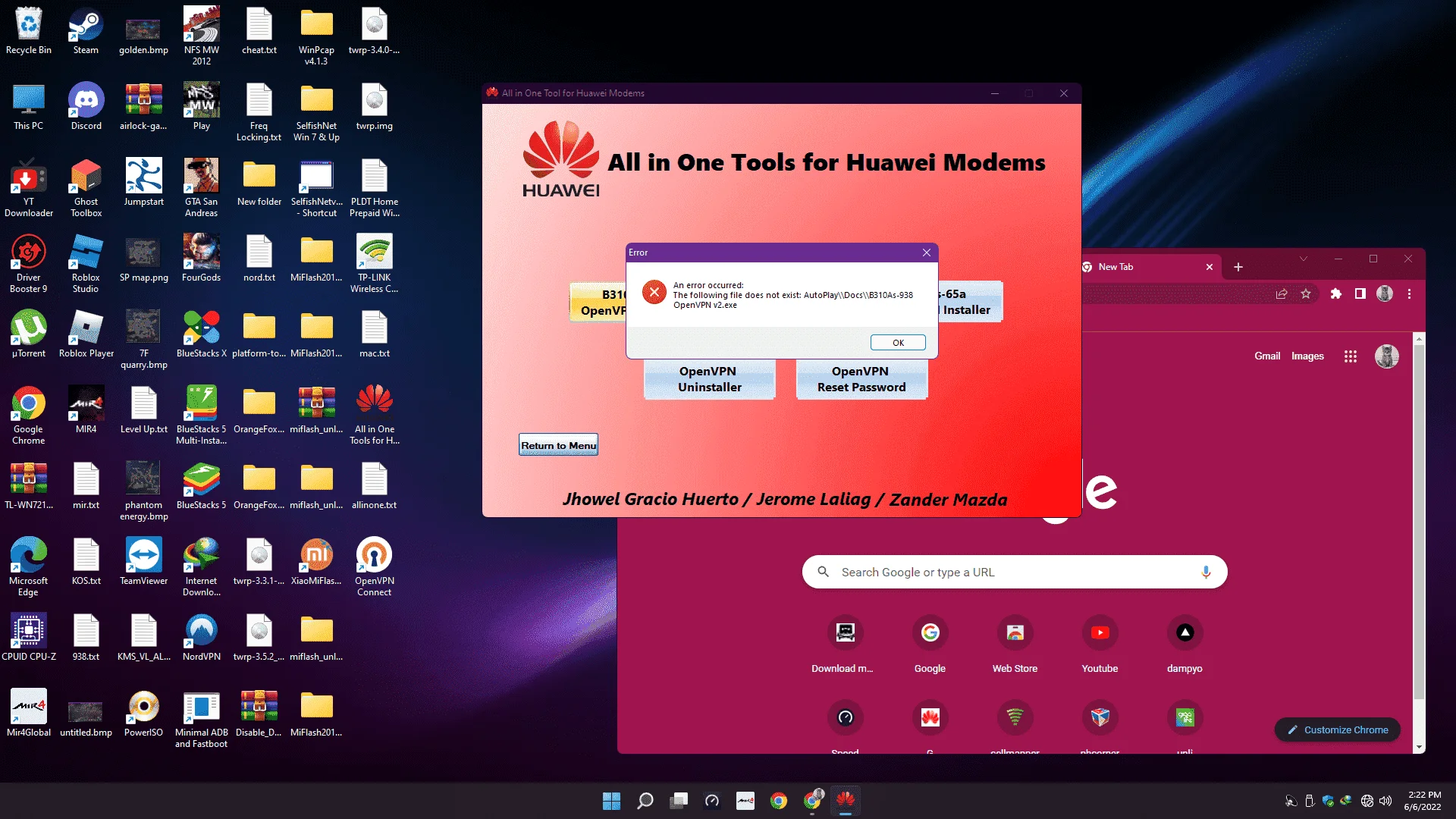Select BlueStacks X desktop icon

coord(201,334)
